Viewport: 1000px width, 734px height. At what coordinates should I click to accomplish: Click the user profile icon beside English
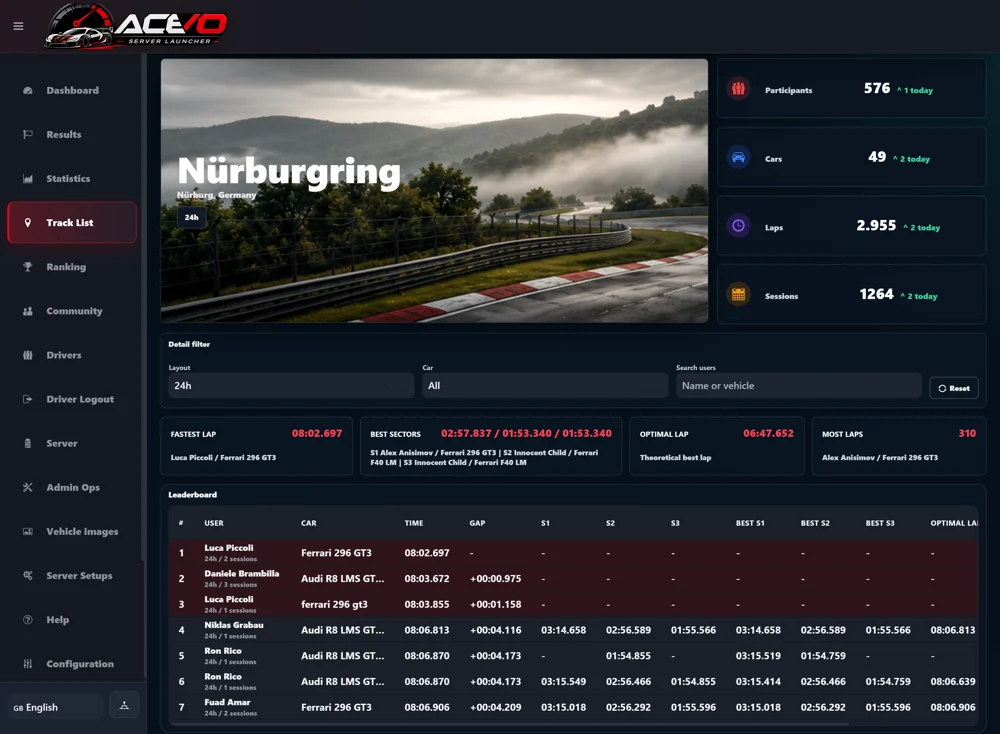point(124,705)
